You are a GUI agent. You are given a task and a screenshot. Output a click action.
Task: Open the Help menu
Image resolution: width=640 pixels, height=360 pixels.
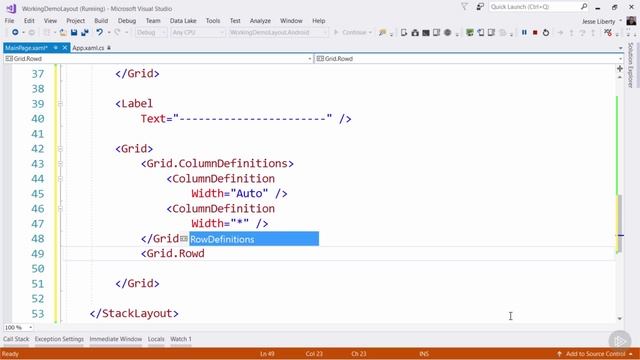[319, 20]
